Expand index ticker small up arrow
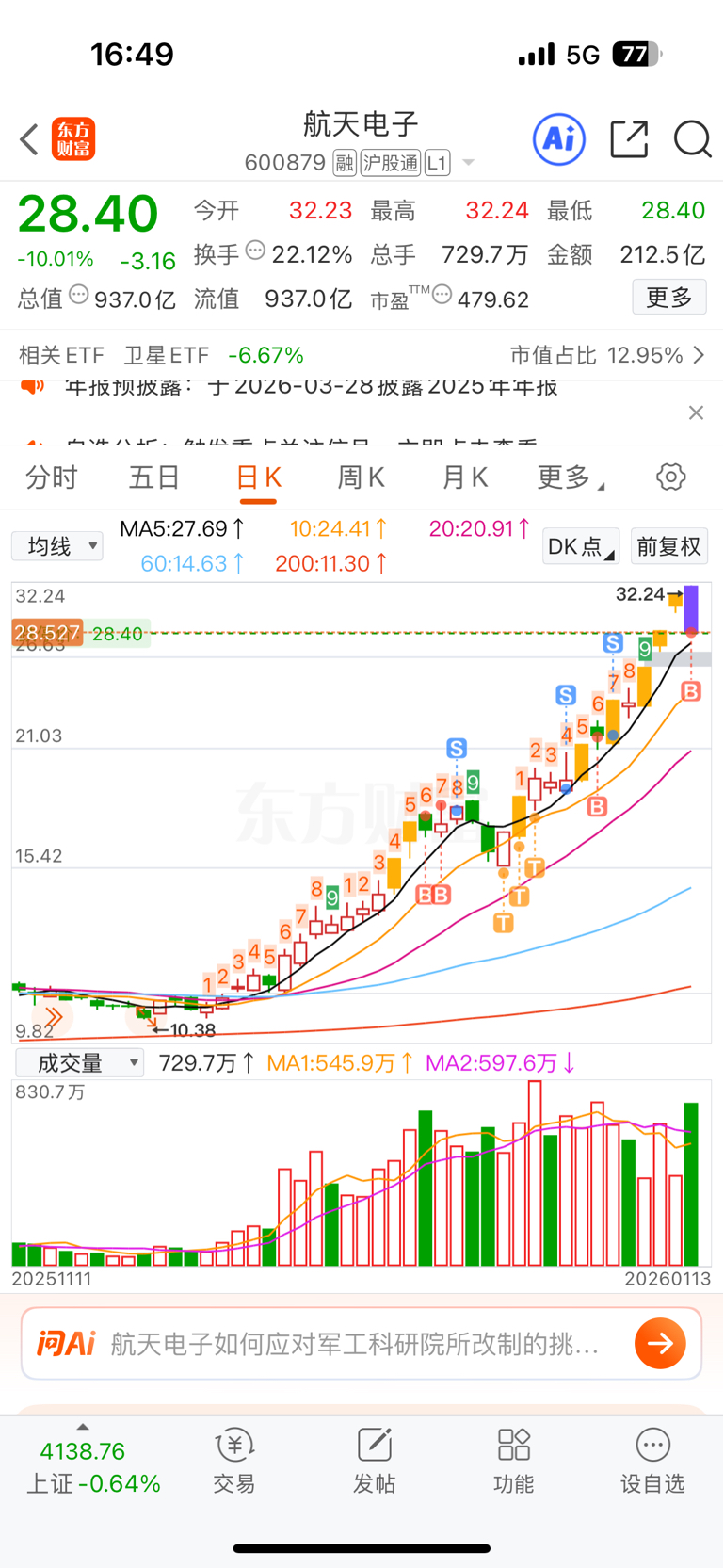The image size is (724, 1568). 83,1427
